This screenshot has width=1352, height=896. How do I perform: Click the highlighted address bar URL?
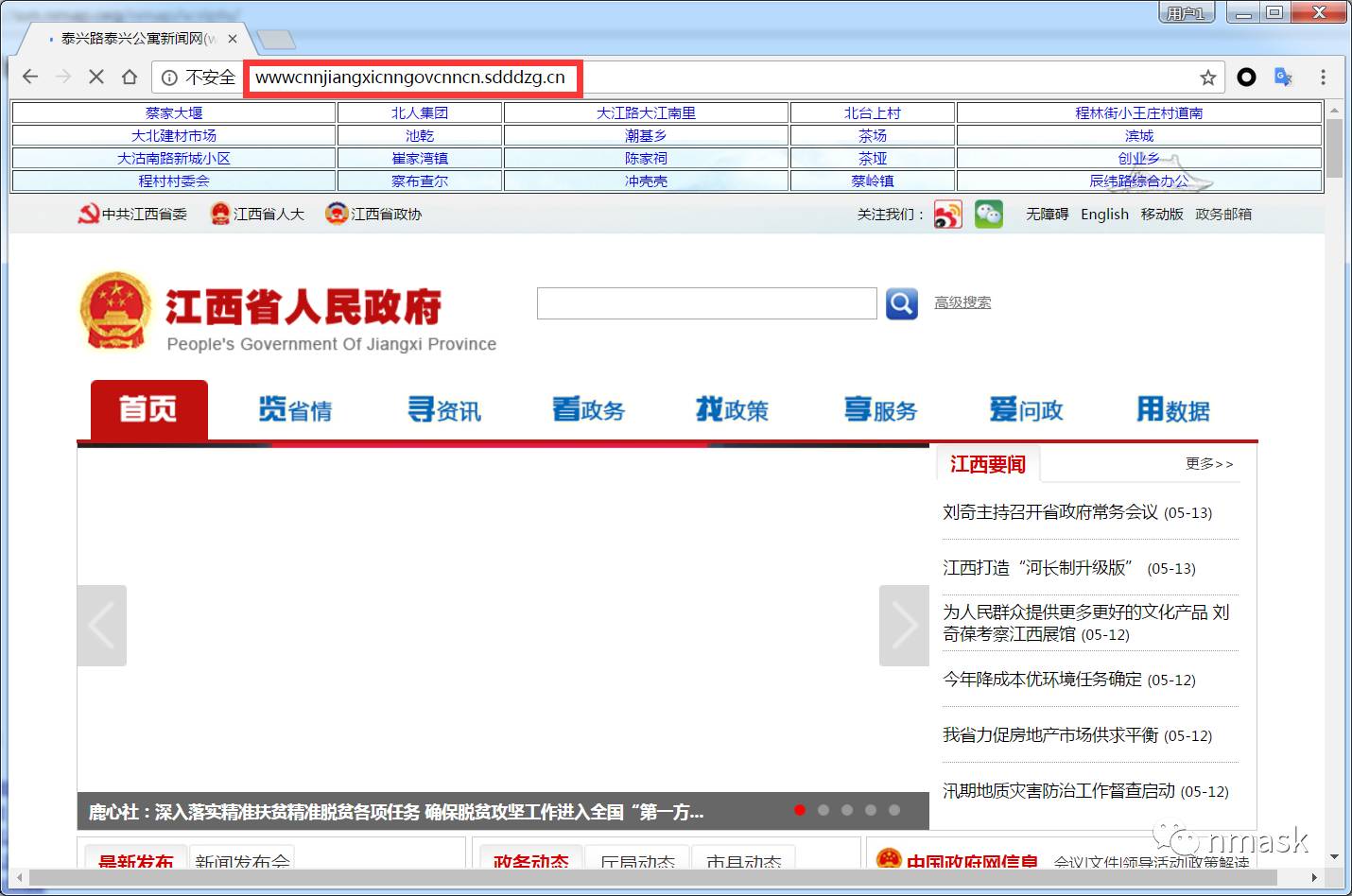[x=412, y=78]
